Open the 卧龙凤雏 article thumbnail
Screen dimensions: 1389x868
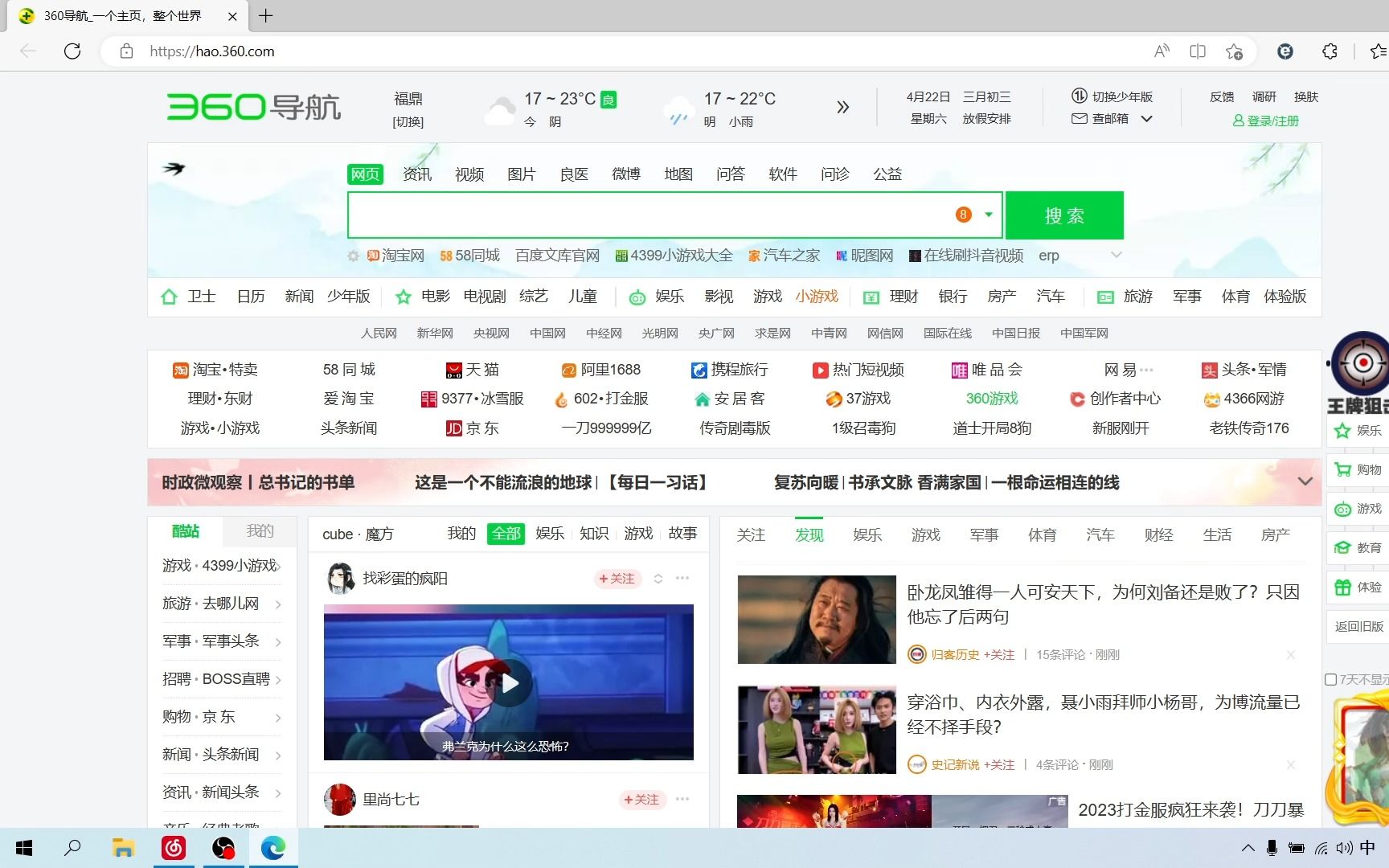[x=817, y=620]
